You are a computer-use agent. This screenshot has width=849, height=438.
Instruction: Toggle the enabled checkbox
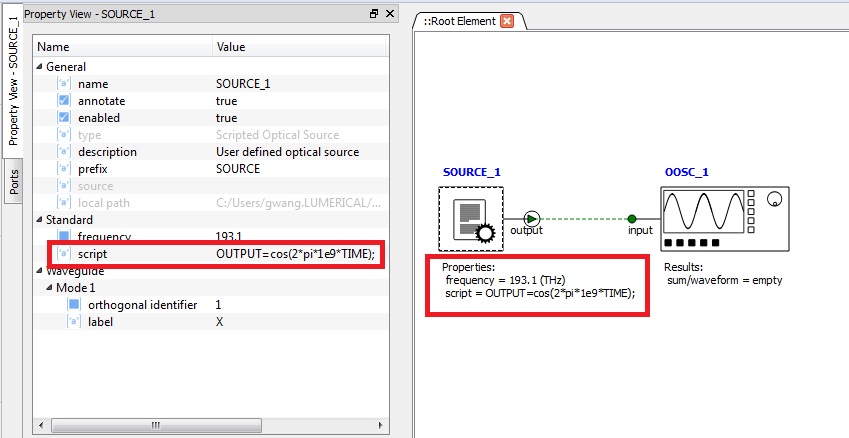point(65,118)
